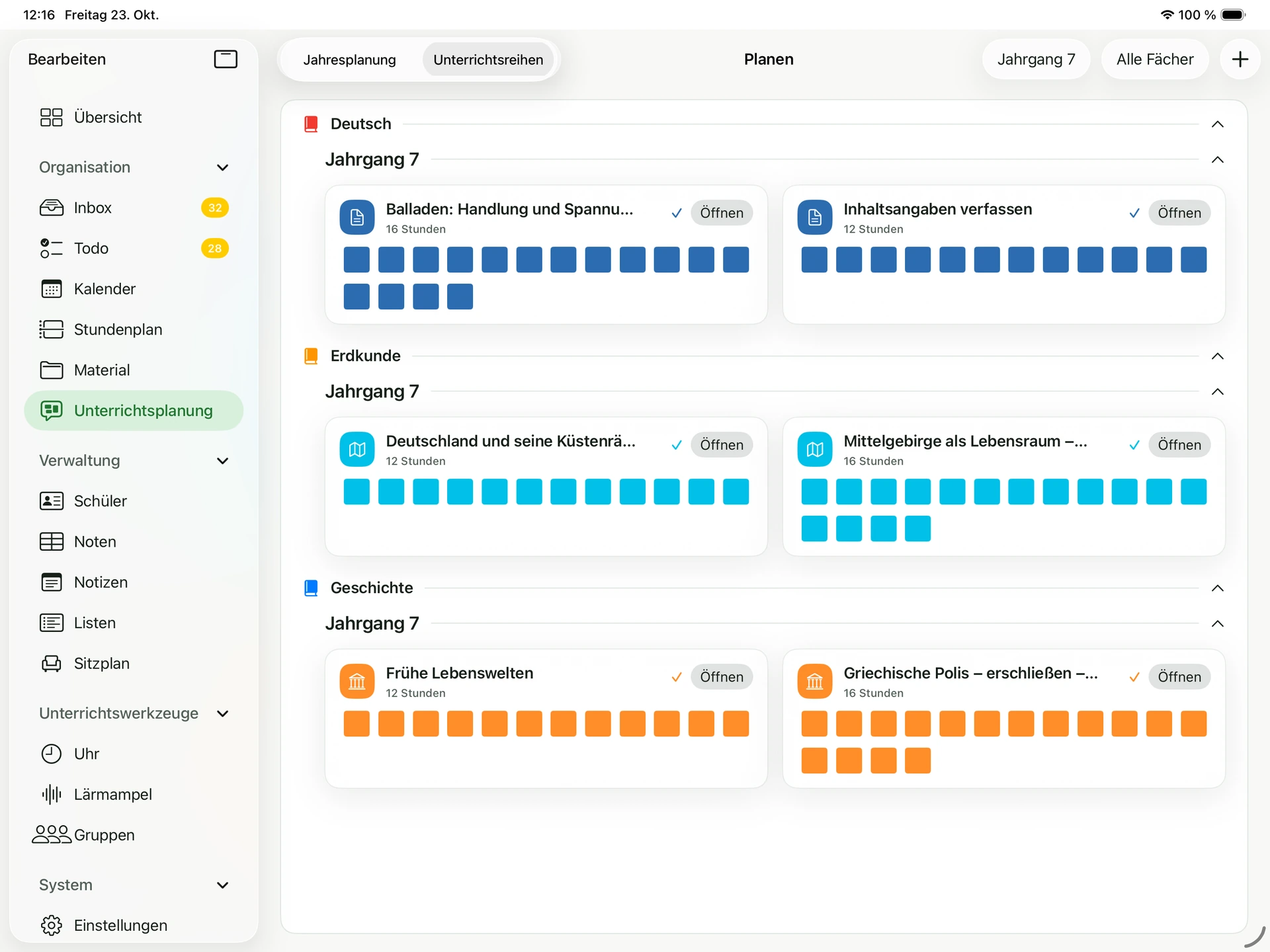The height and width of the screenshot is (952, 1270).
Task: Open Übersicht in sidebar
Action: click(x=134, y=117)
